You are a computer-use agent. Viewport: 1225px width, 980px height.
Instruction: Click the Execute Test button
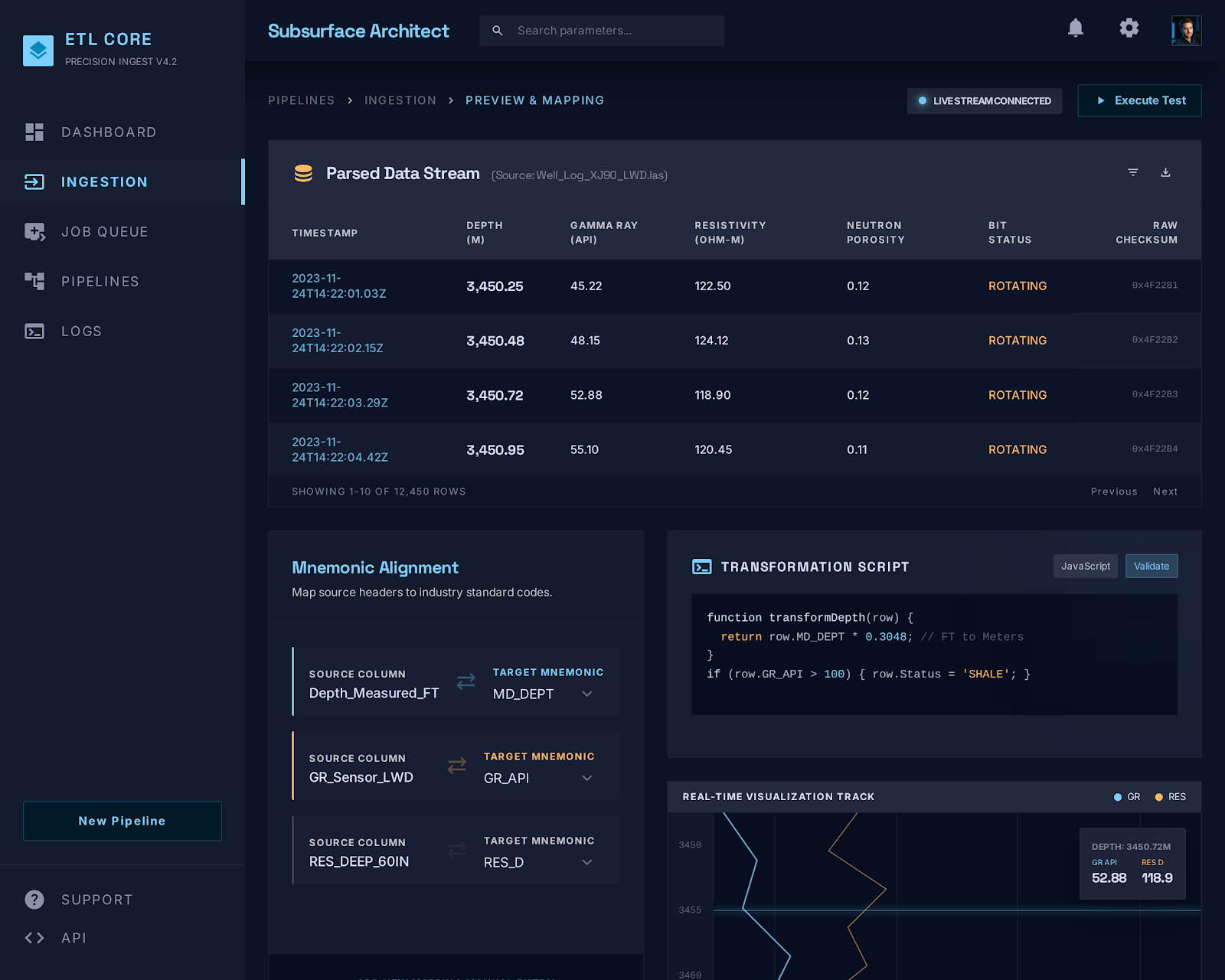[x=1139, y=100]
